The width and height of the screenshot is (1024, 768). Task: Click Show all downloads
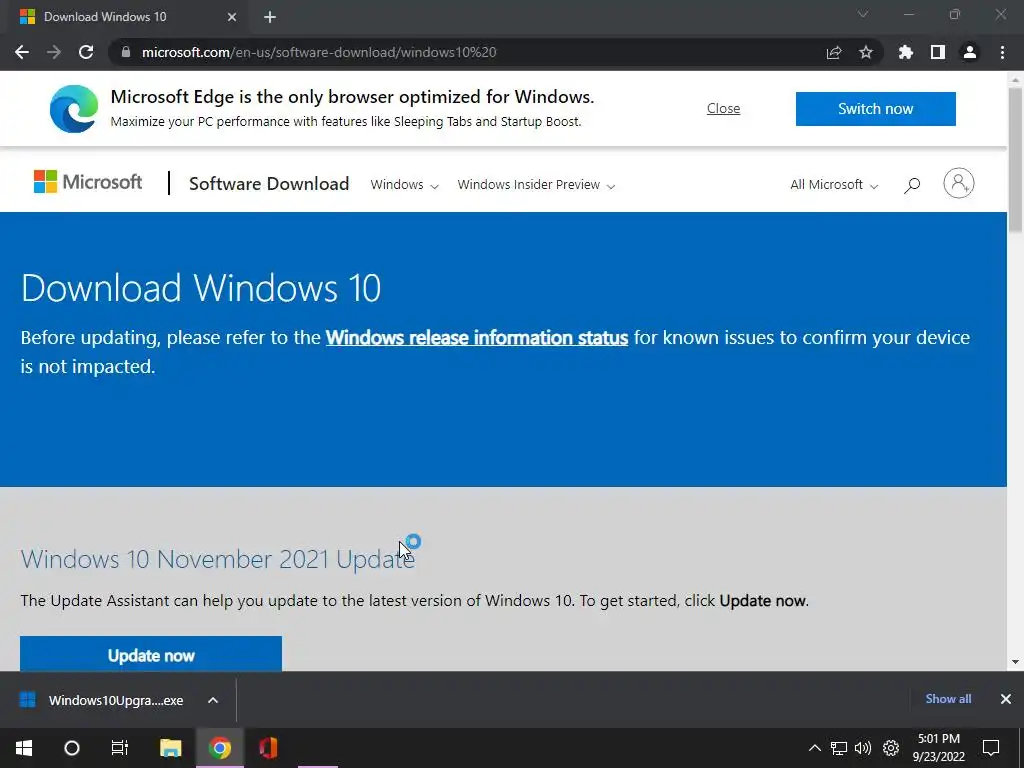948,699
